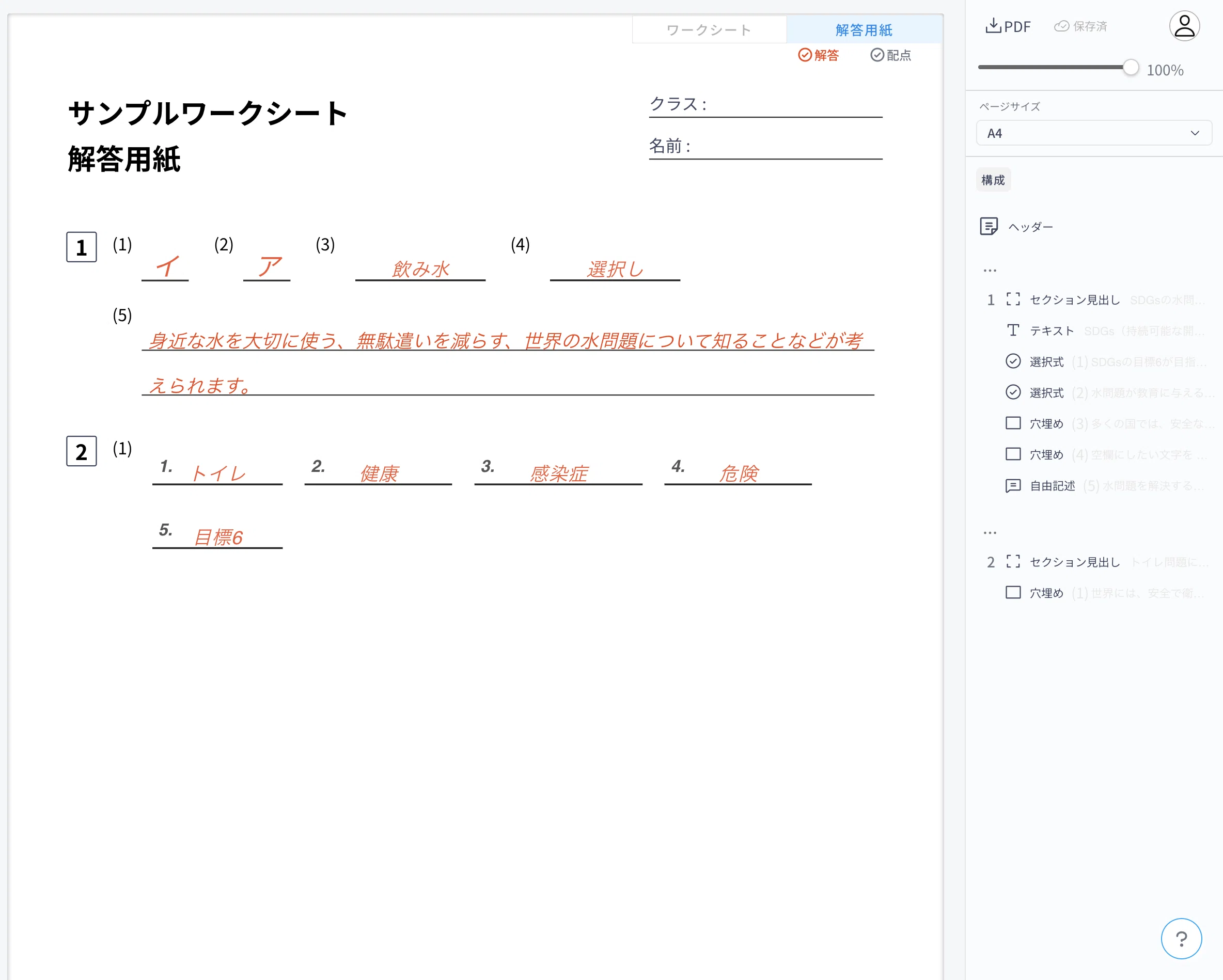Click the square icon for section 2 穴埋め (1)
The width and height of the screenshot is (1223, 980).
point(1013,592)
